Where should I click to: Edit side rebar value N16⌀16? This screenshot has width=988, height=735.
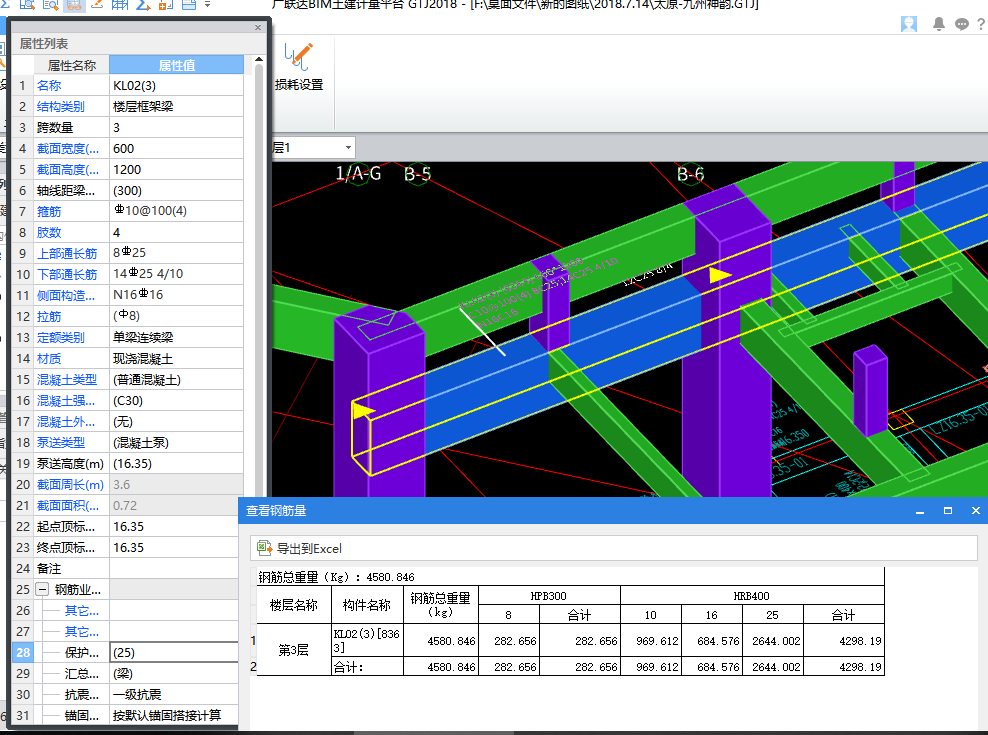tap(176, 295)
